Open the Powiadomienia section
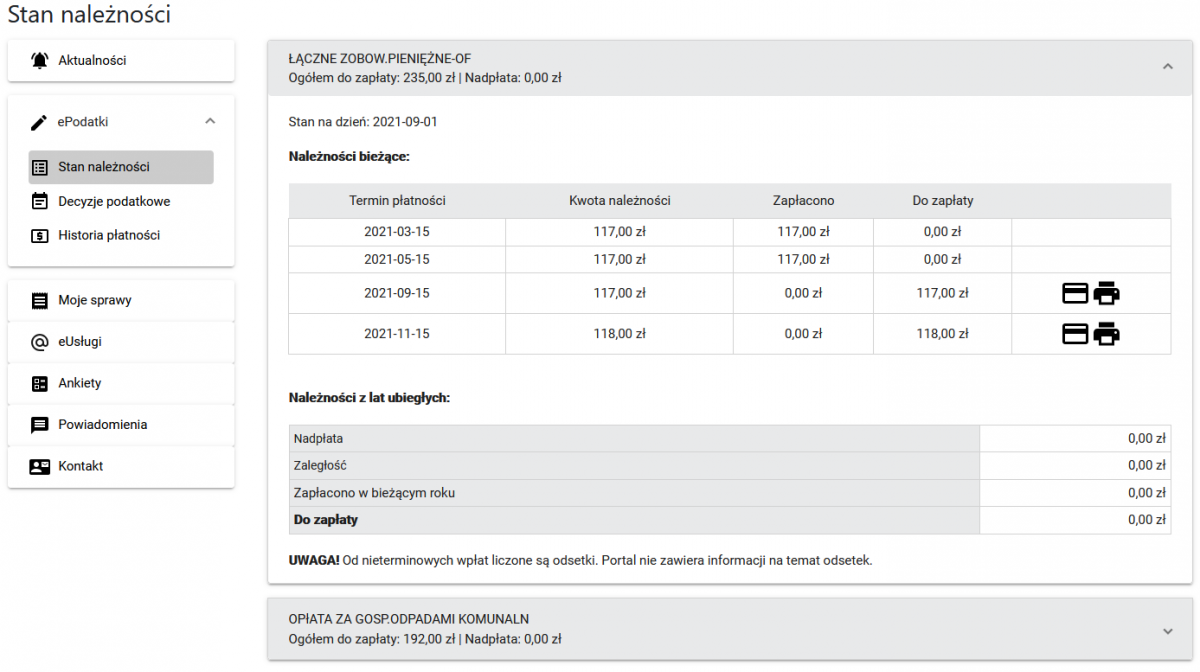Viewport: 1200px width, 672px height. click(102, 425)
